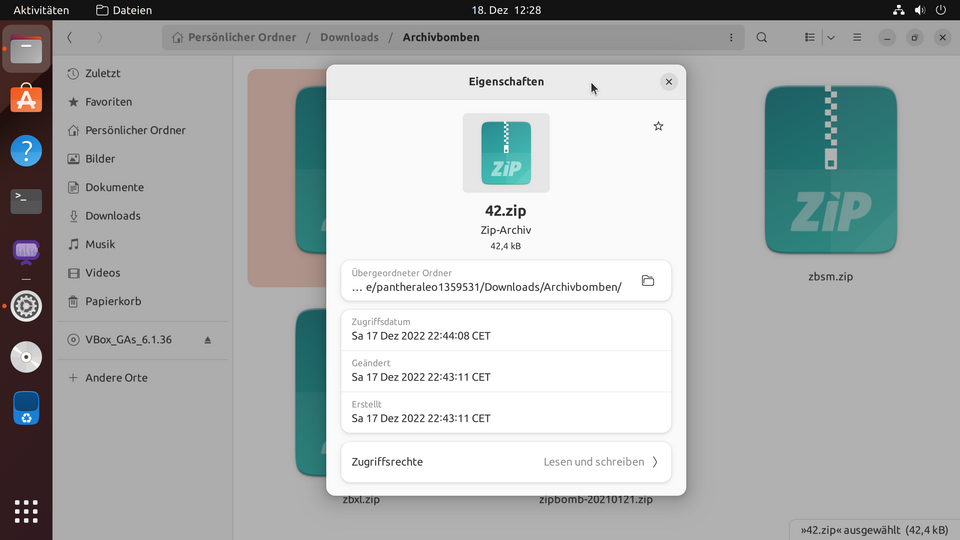This screenshot has width=960, height=540.
Task: Expand view options dropdown arrow
Action: tap(830, 38)
